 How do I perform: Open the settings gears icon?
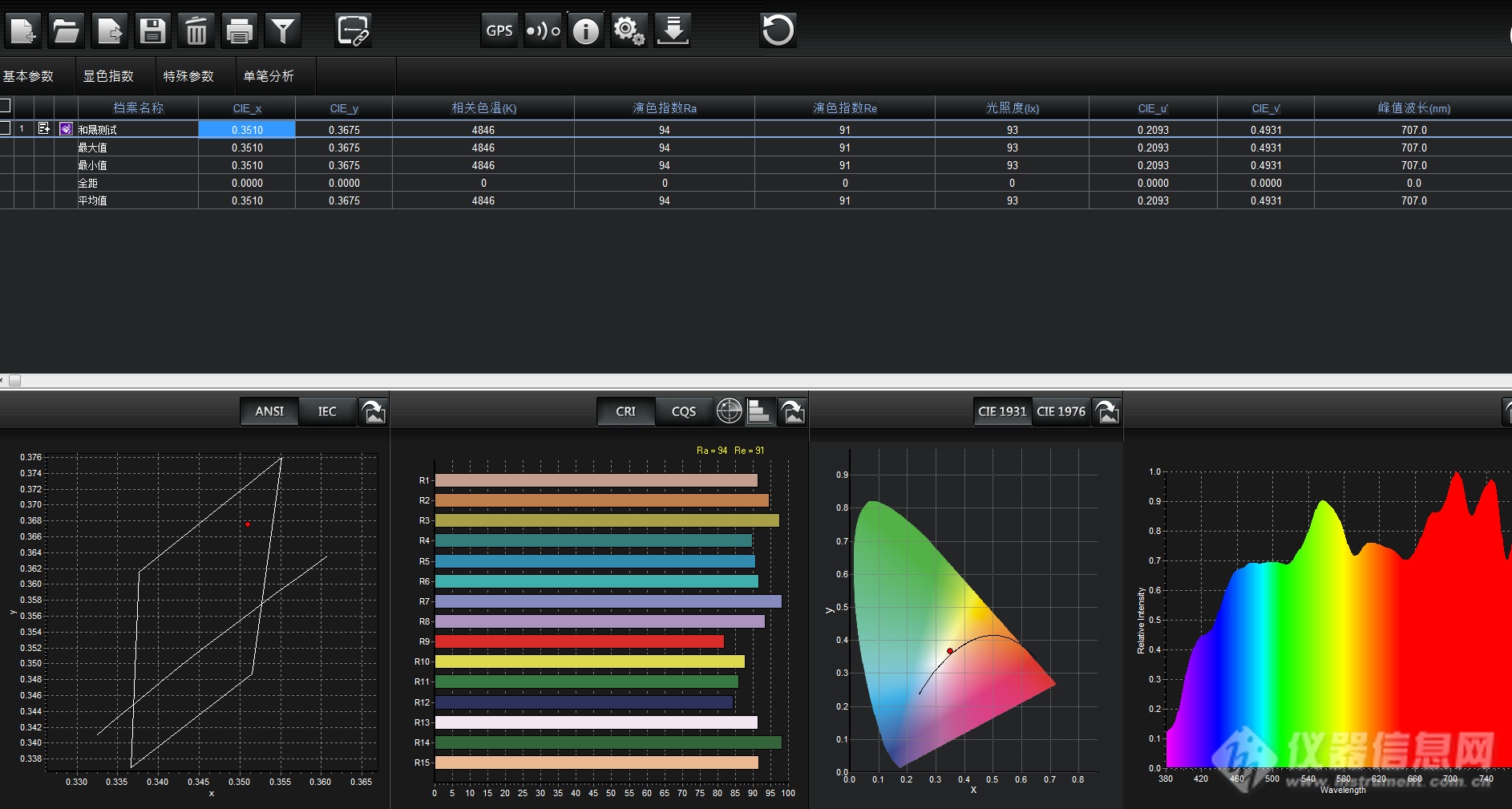(x=629, y=30)
